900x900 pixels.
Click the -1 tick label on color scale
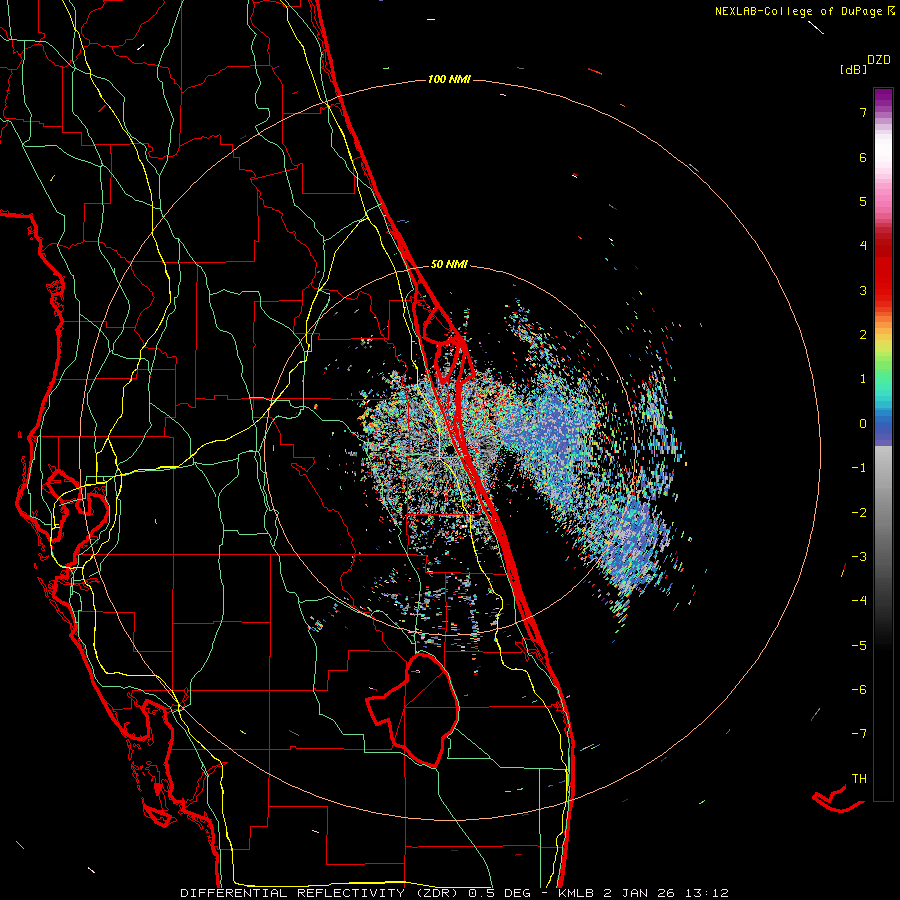(x=859, y=468)
